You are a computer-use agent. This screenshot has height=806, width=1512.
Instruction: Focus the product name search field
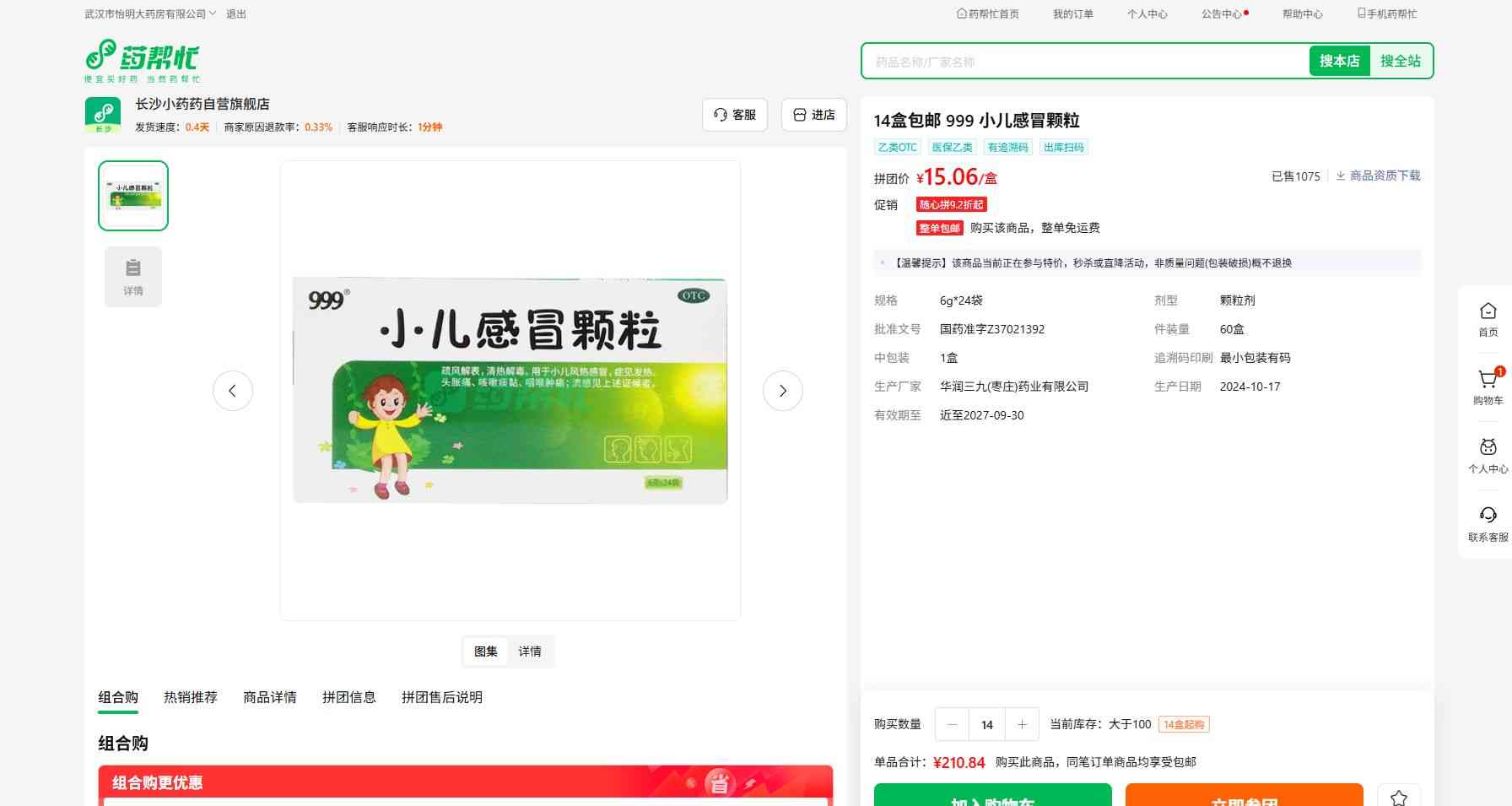pos(1084,62)
